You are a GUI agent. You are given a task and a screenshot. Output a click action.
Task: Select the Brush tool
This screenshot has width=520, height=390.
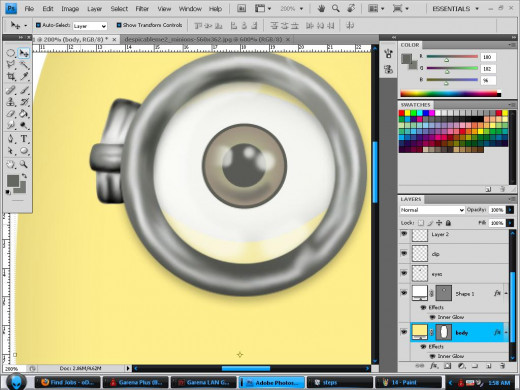(x=24, y=90)
